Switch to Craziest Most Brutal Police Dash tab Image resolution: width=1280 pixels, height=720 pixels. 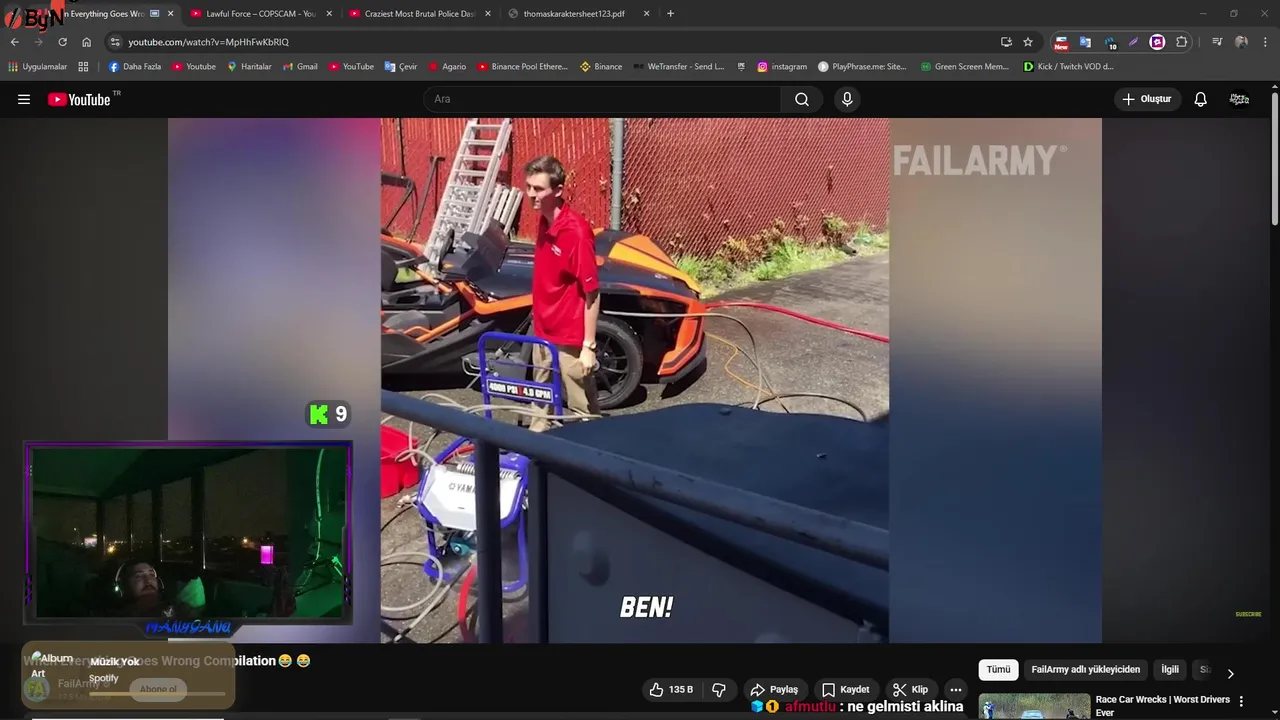click(x=419, y=14)
